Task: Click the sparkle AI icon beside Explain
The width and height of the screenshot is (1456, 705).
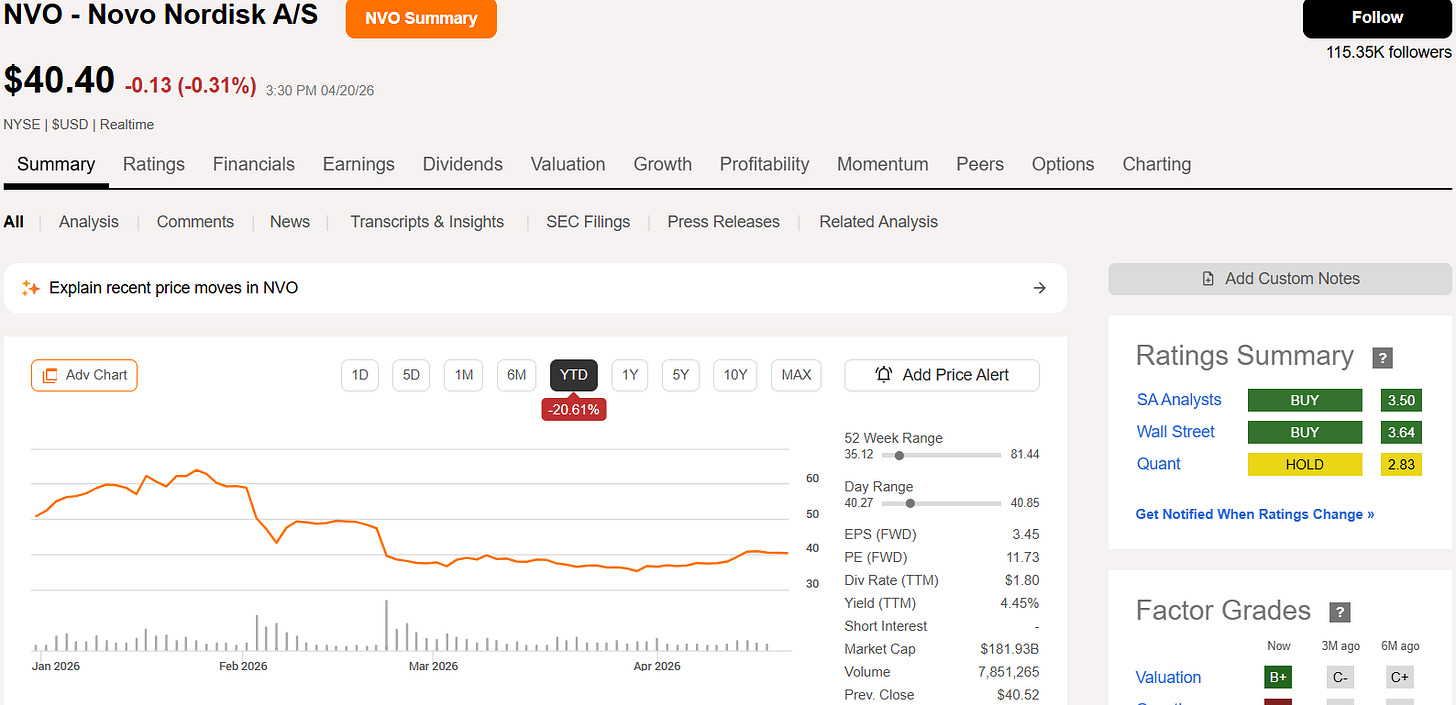Action: [x=31, y=288]
